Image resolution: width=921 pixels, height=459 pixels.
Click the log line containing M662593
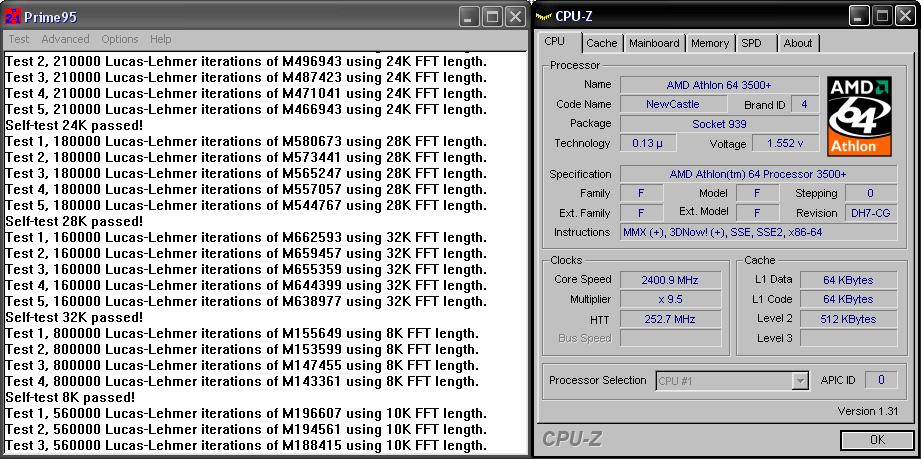[x=246, y=237]
